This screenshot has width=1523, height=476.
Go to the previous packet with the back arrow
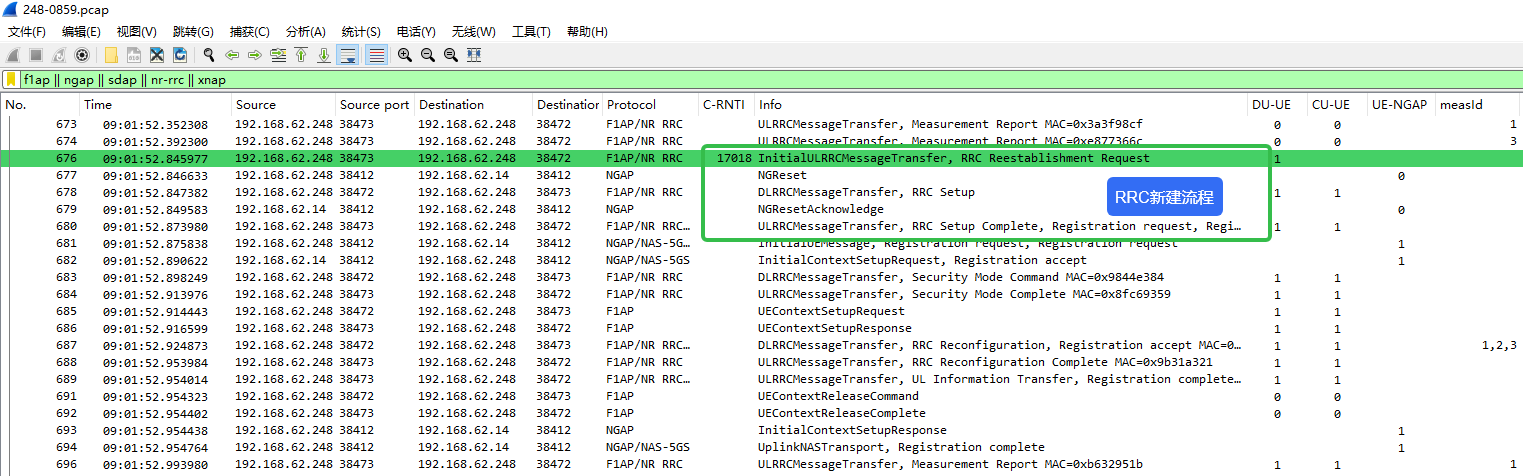tap(232, 55)
